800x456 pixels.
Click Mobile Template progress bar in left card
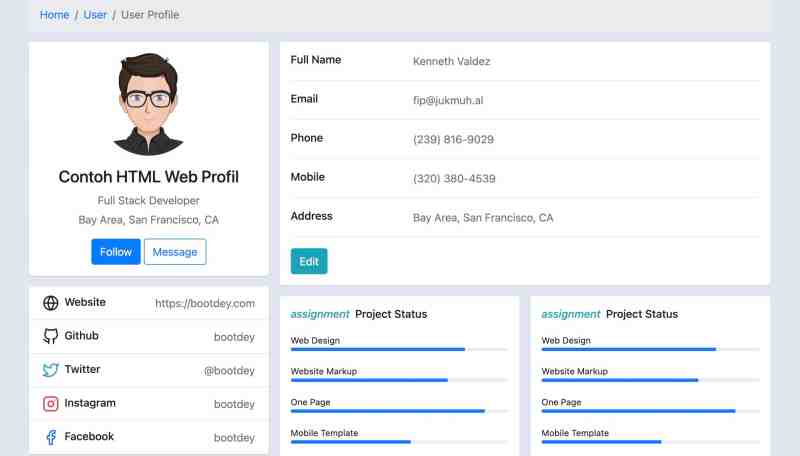[399, 442]
